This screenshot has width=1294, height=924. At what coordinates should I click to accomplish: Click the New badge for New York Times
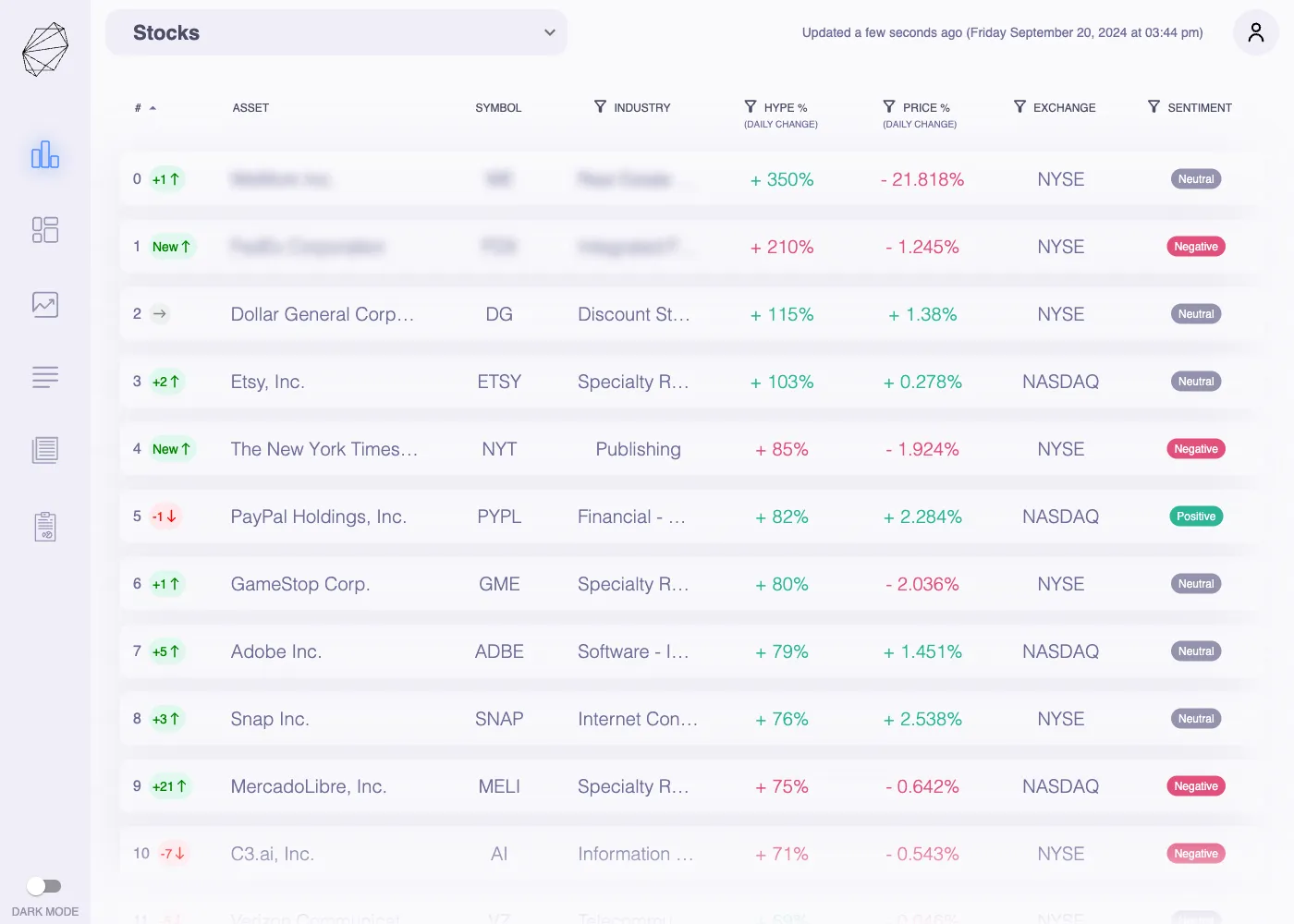coord(172,449)
